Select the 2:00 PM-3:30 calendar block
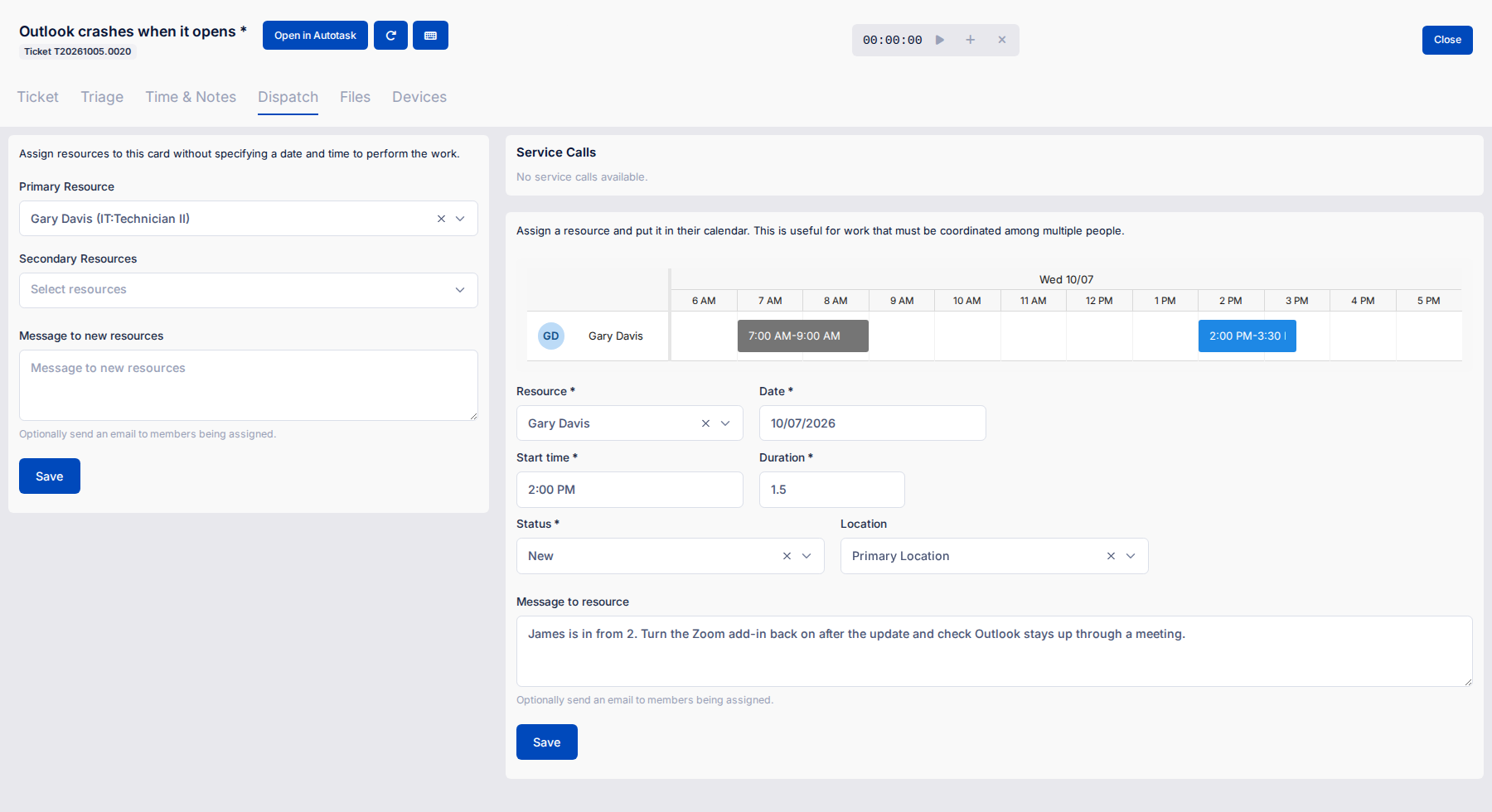Screen dimensions: 1492x812 [x=1247, y=336]
